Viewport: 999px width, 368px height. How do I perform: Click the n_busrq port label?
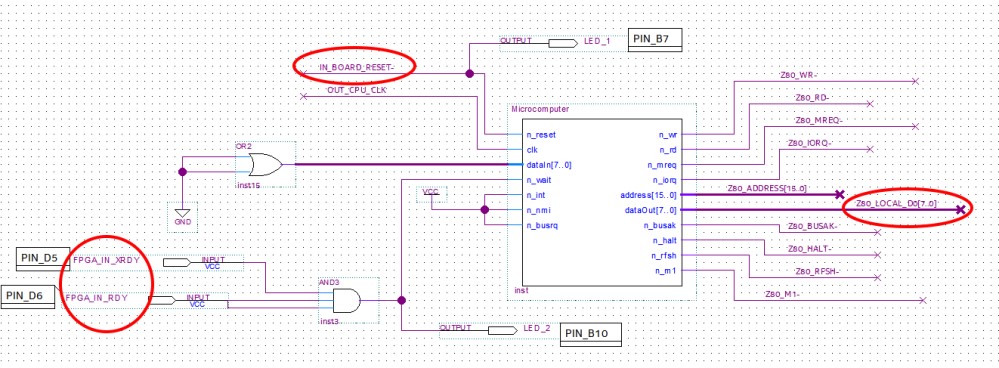pos(542,225)
